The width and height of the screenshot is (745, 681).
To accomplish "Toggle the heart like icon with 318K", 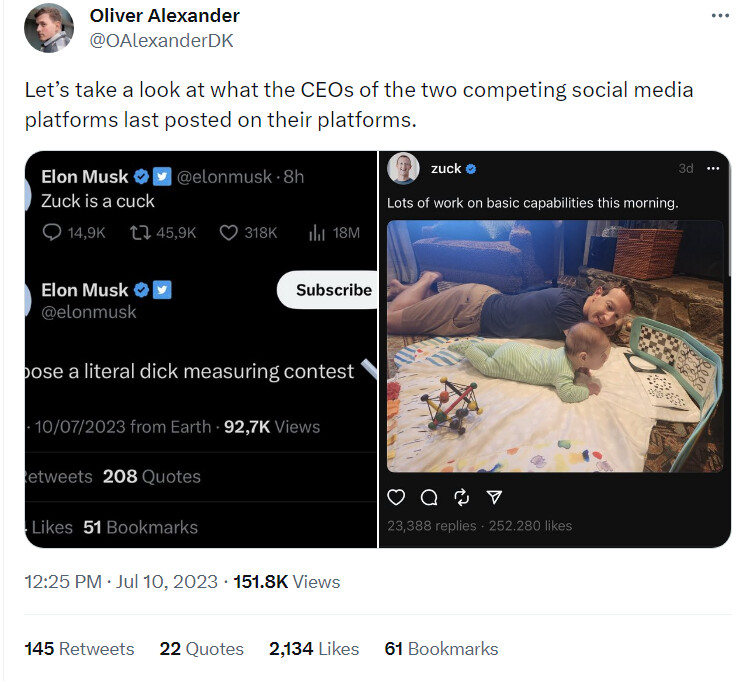I will coord(228,232).
